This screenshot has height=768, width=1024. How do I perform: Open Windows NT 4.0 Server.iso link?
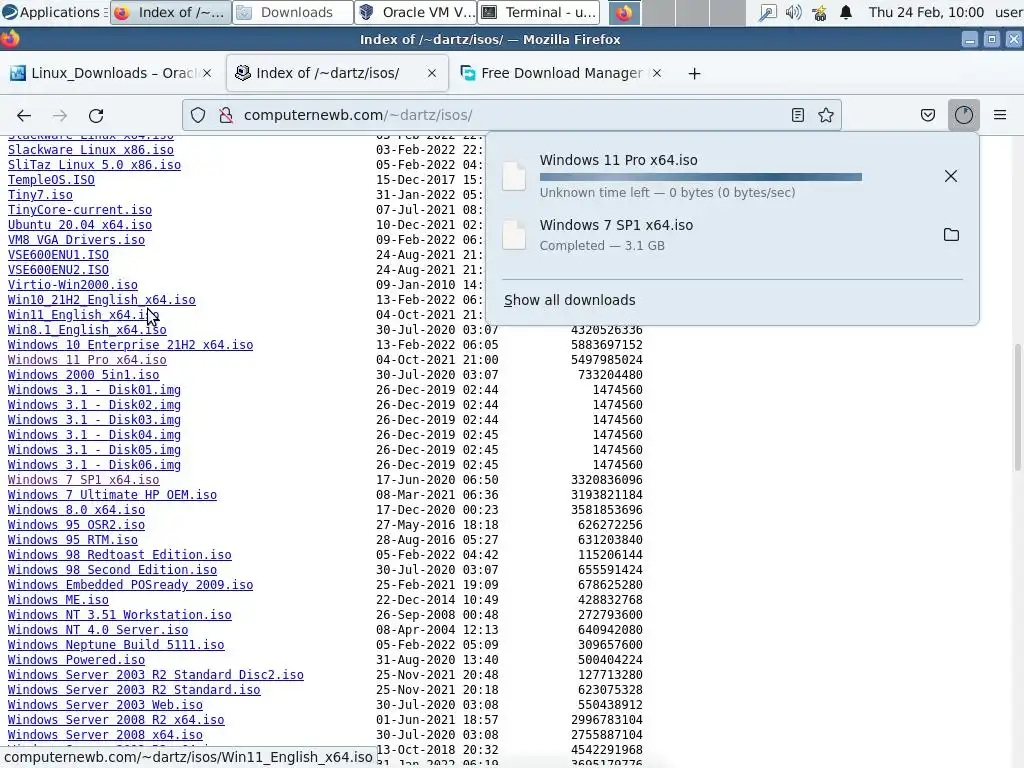(x=98, y=630)
